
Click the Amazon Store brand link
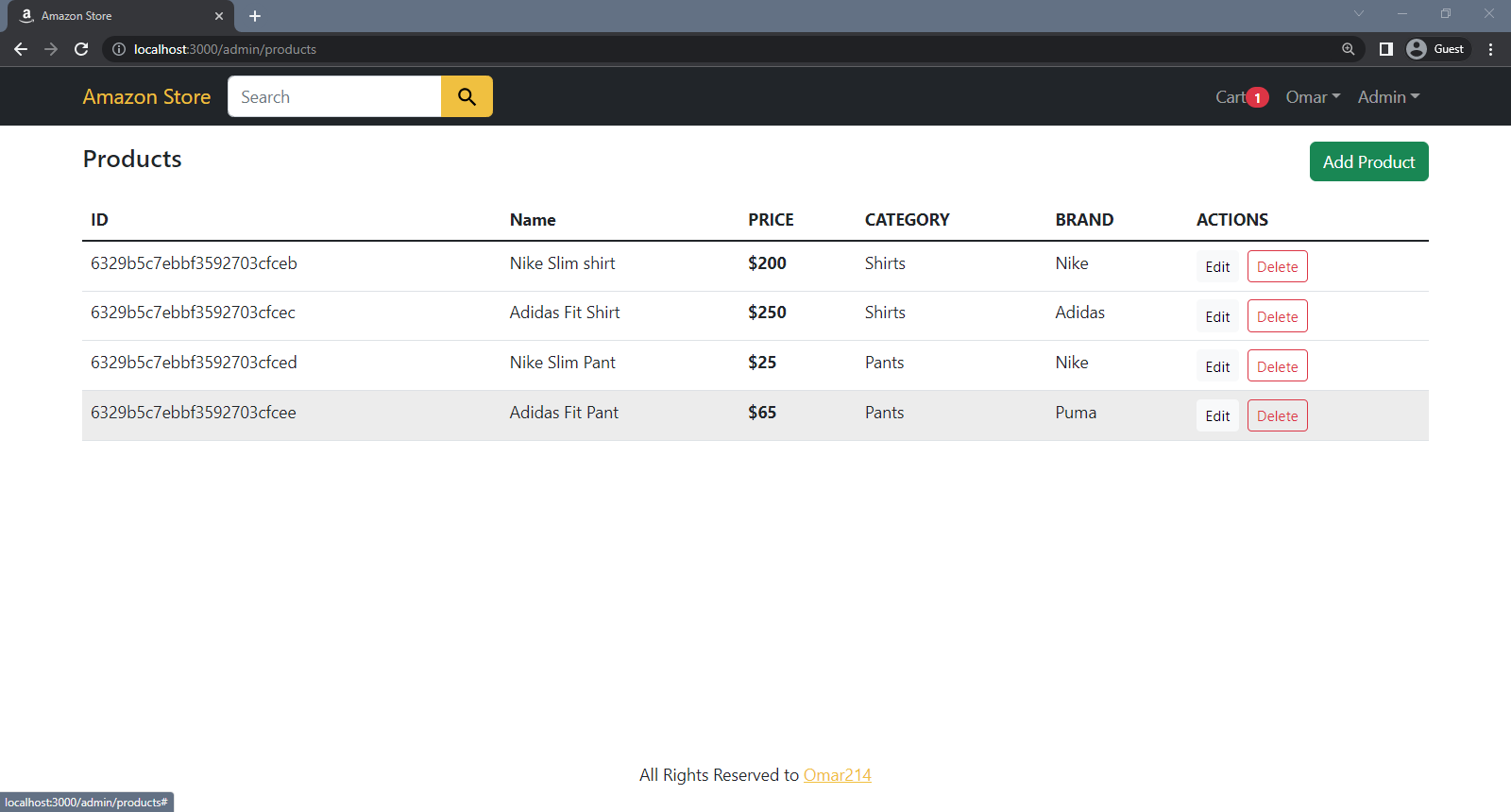pyautogui.click(x=146, y=96)
